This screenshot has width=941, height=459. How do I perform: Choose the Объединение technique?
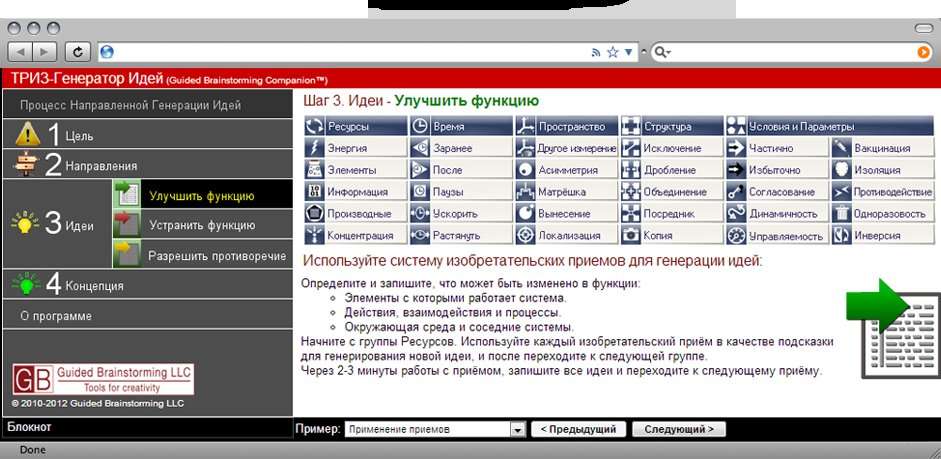672,191
